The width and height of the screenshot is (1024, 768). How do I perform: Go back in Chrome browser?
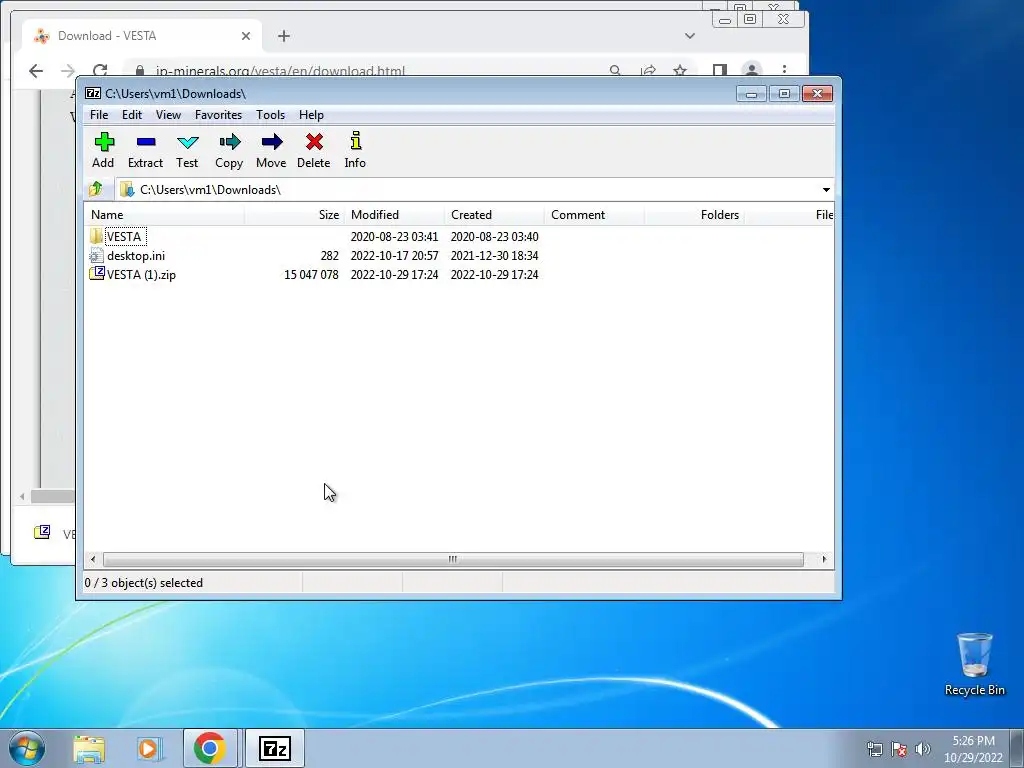[x=36, y=71]
